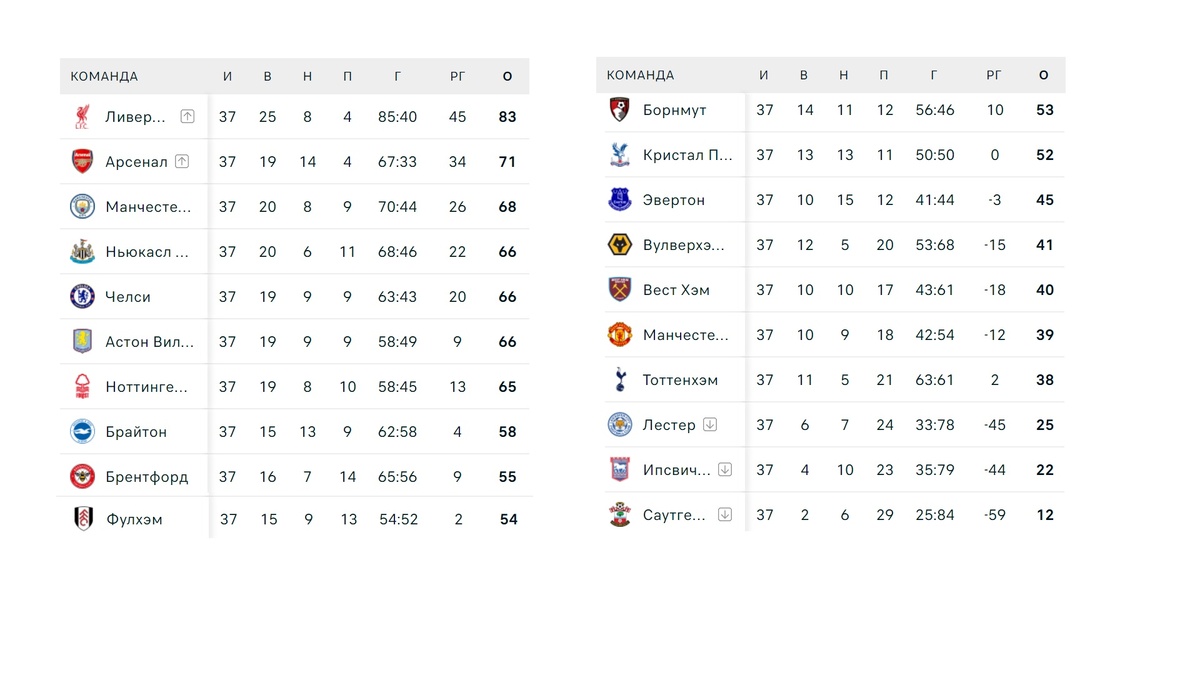Click the Wolverhampton wolf logo

620,245
